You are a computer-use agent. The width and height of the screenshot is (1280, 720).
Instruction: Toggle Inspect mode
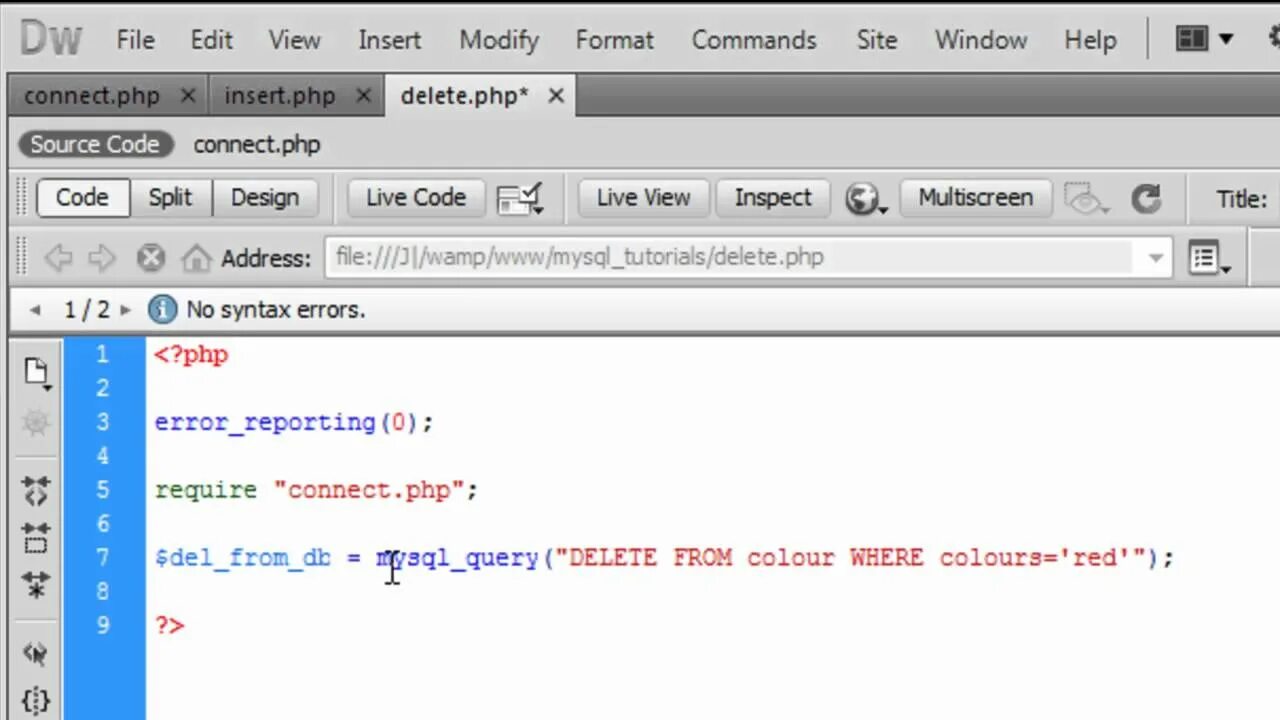click(773, 197)
